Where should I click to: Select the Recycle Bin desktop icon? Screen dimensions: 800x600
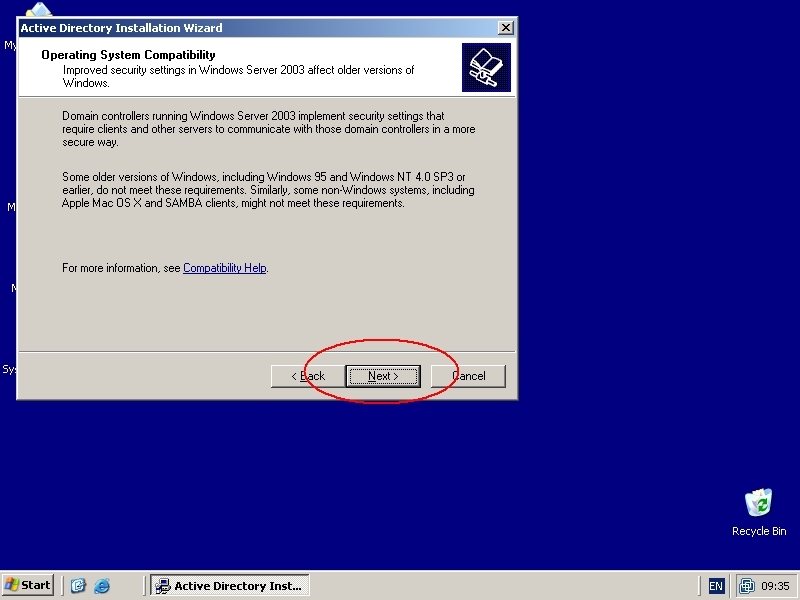pos(759,512)
